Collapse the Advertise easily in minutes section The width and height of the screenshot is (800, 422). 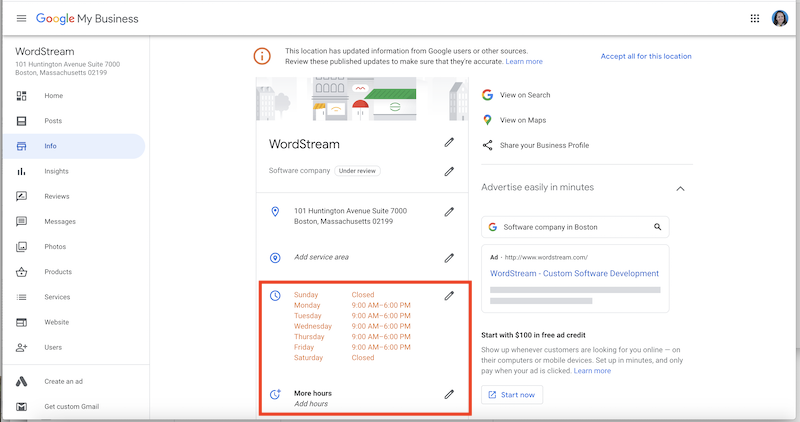pos(680,189)
